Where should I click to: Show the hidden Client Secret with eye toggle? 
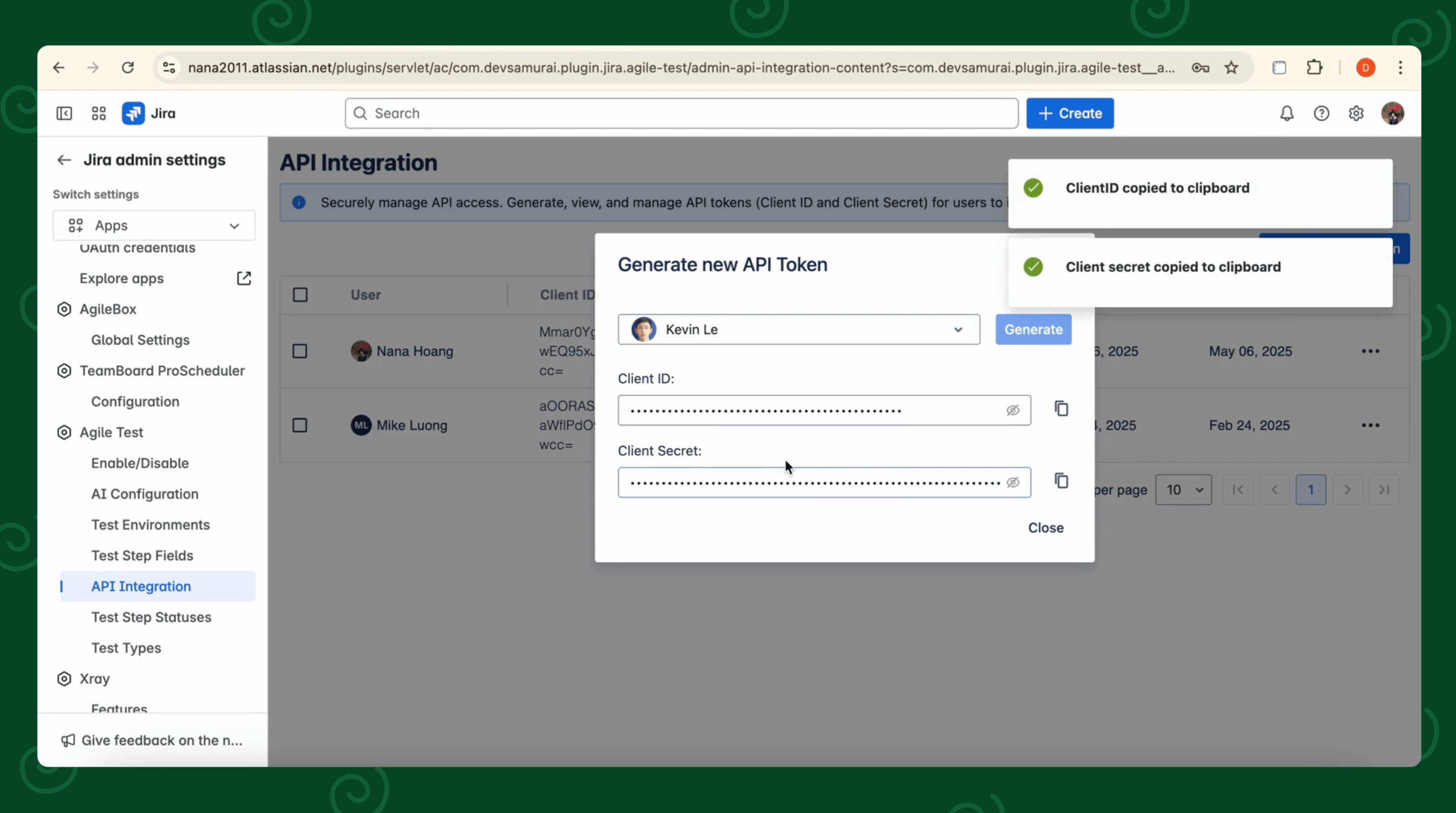click(x=1013, y=482)
